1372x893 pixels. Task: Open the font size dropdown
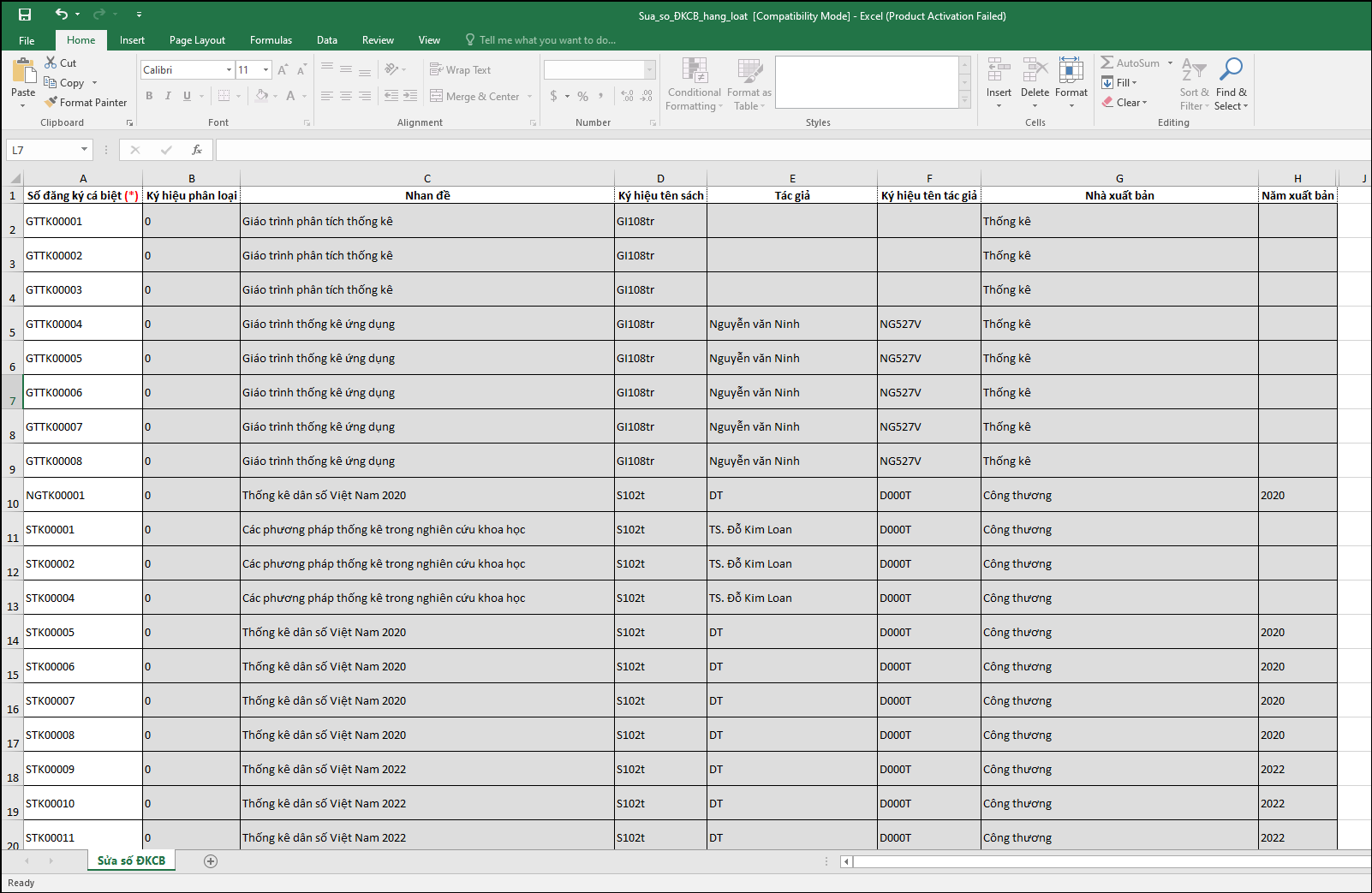266,70
